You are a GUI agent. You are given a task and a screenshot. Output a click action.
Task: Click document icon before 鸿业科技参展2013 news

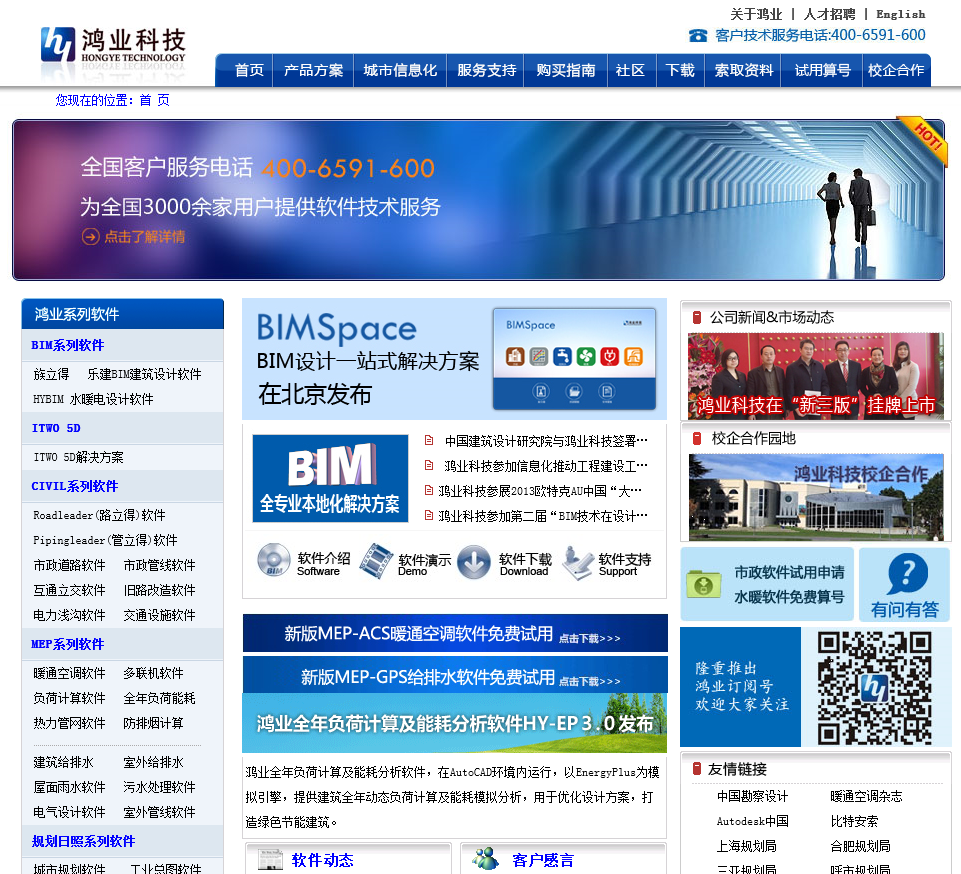pos(429,490)
